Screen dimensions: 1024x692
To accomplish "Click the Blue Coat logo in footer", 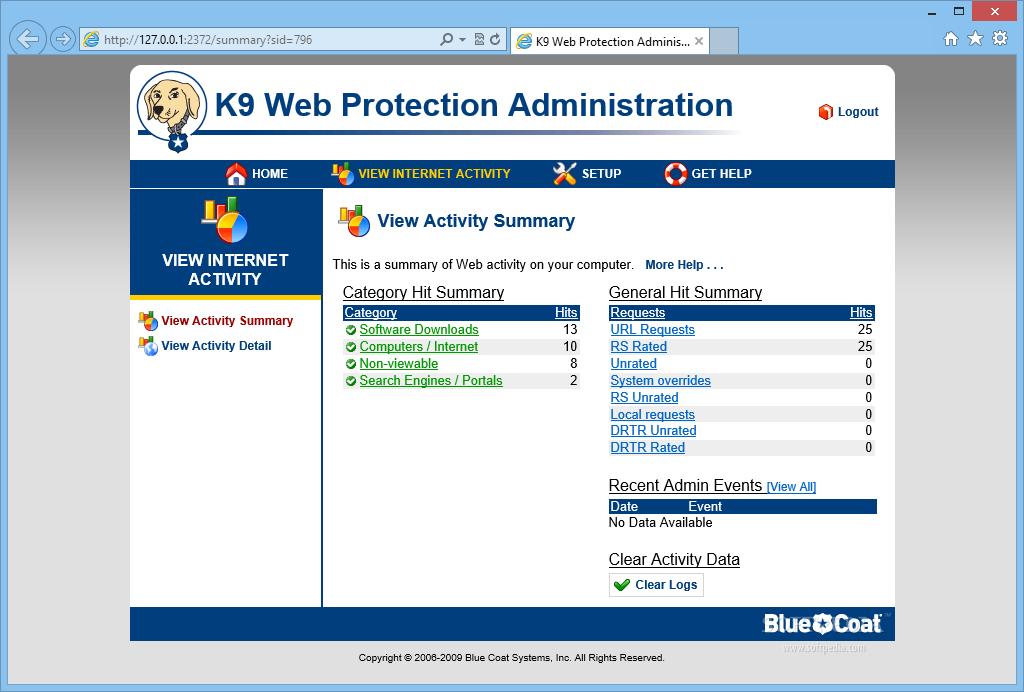I will coord(823,624).
